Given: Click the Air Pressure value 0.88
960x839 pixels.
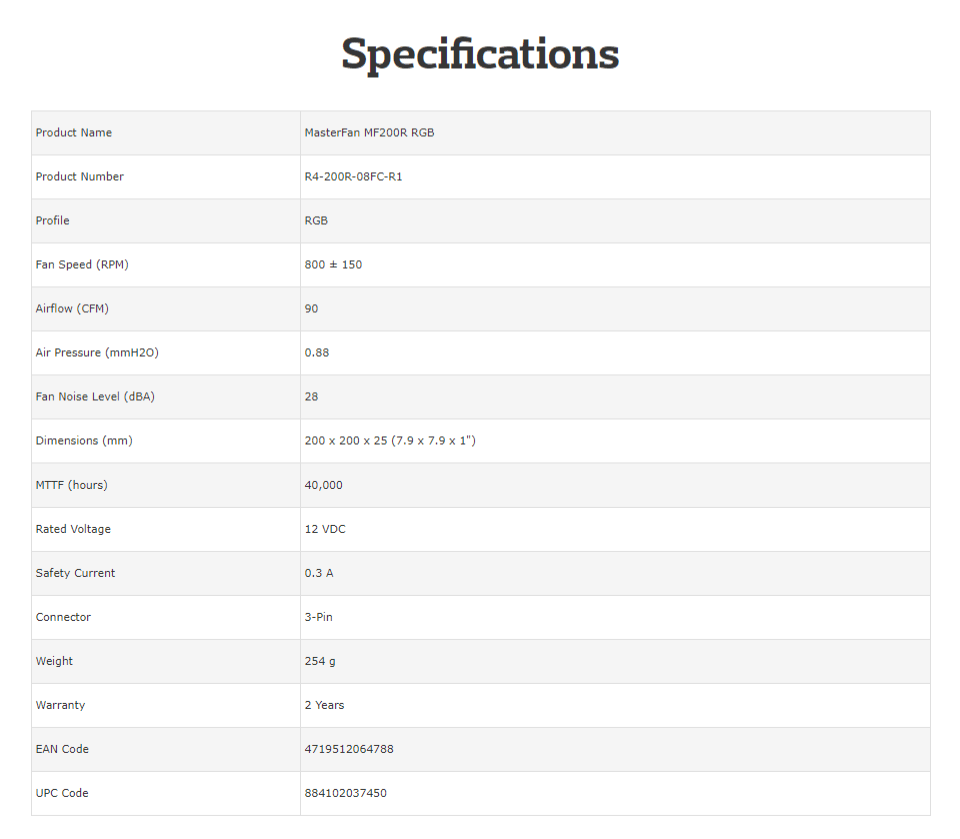Looking at the screenshot, I should point(317,353).
